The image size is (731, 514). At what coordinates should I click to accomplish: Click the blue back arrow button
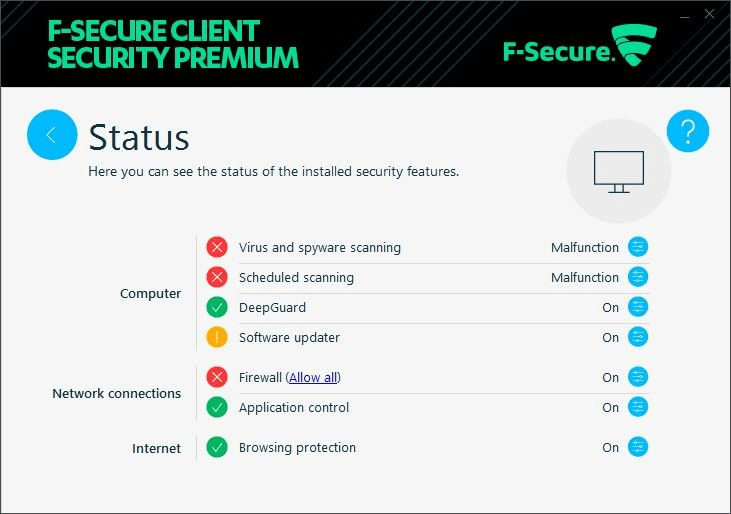(x=52, y=135)
